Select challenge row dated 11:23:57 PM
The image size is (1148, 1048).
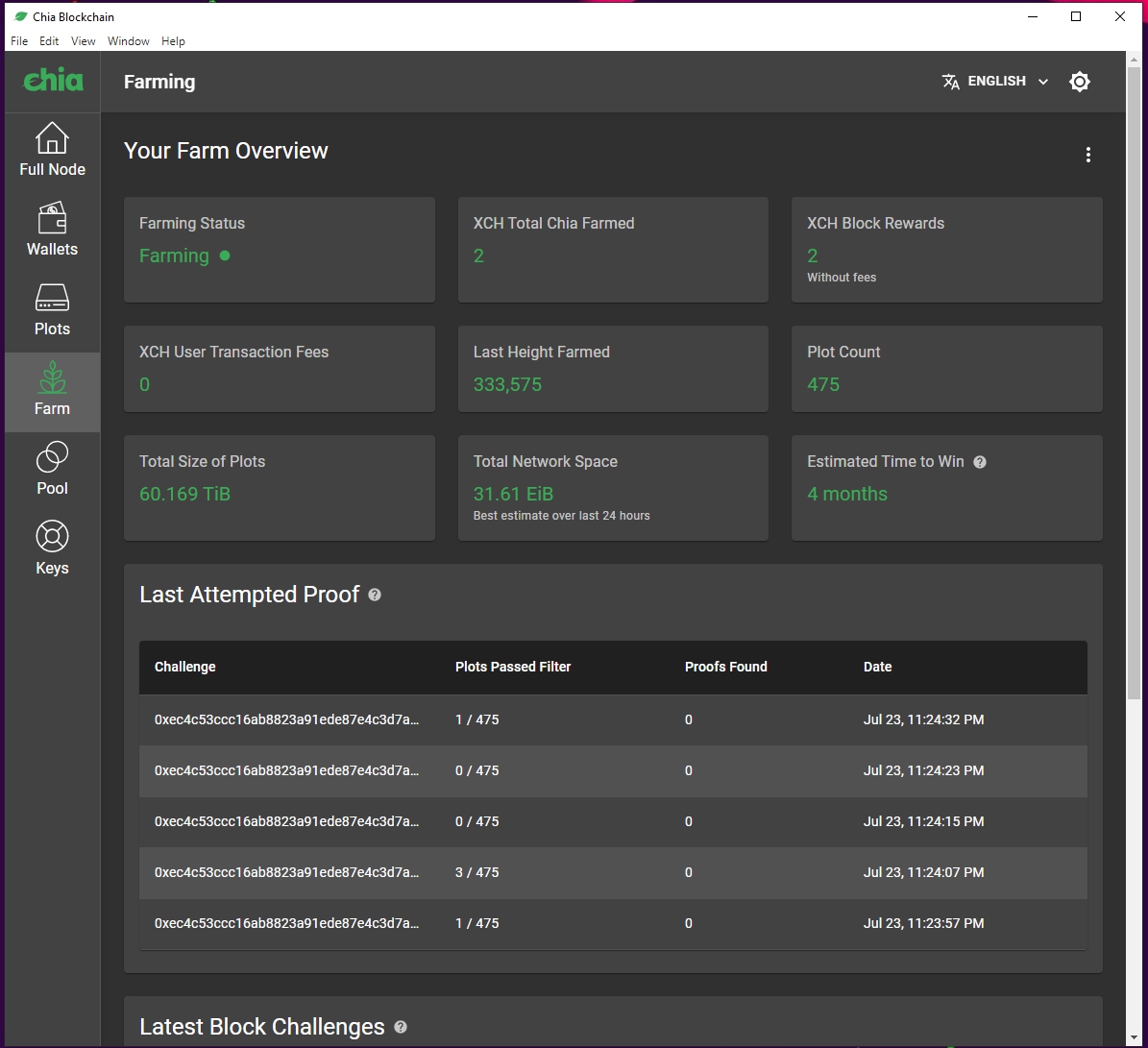pos(613,923)
